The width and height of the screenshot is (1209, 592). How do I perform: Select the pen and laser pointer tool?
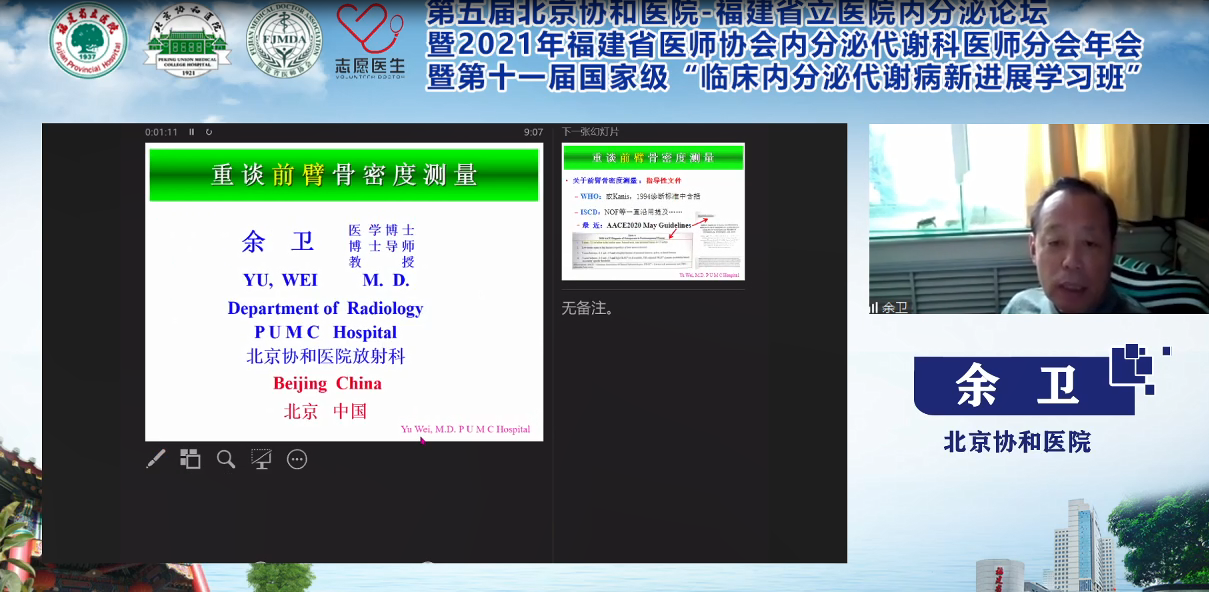coord(156,459)
